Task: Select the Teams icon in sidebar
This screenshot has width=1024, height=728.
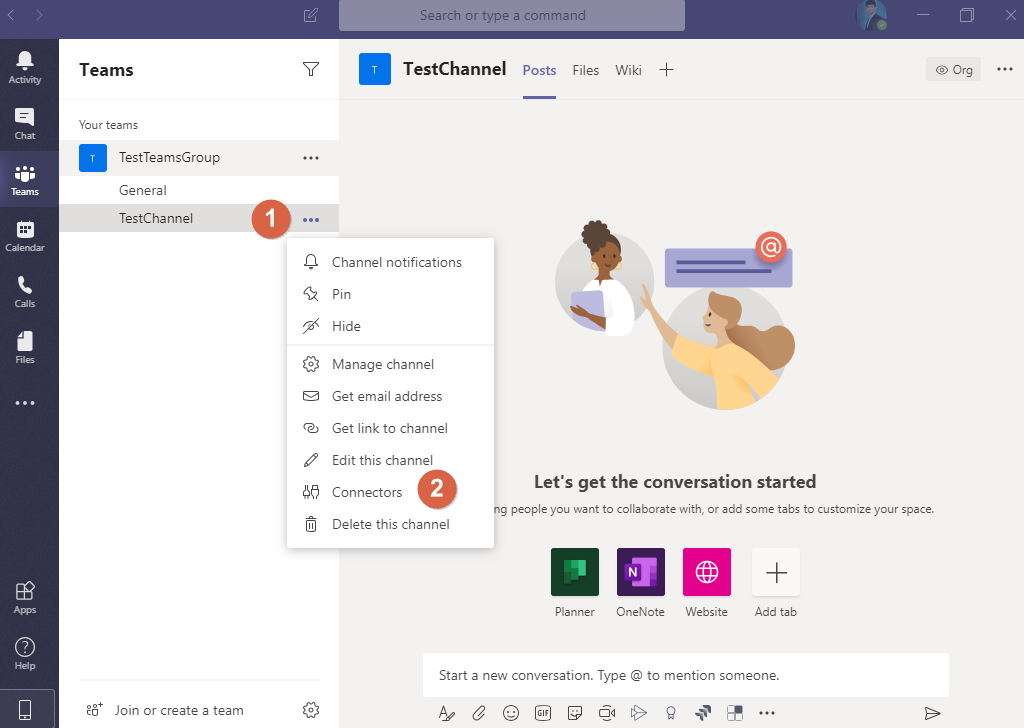Action: coord(25,180)
